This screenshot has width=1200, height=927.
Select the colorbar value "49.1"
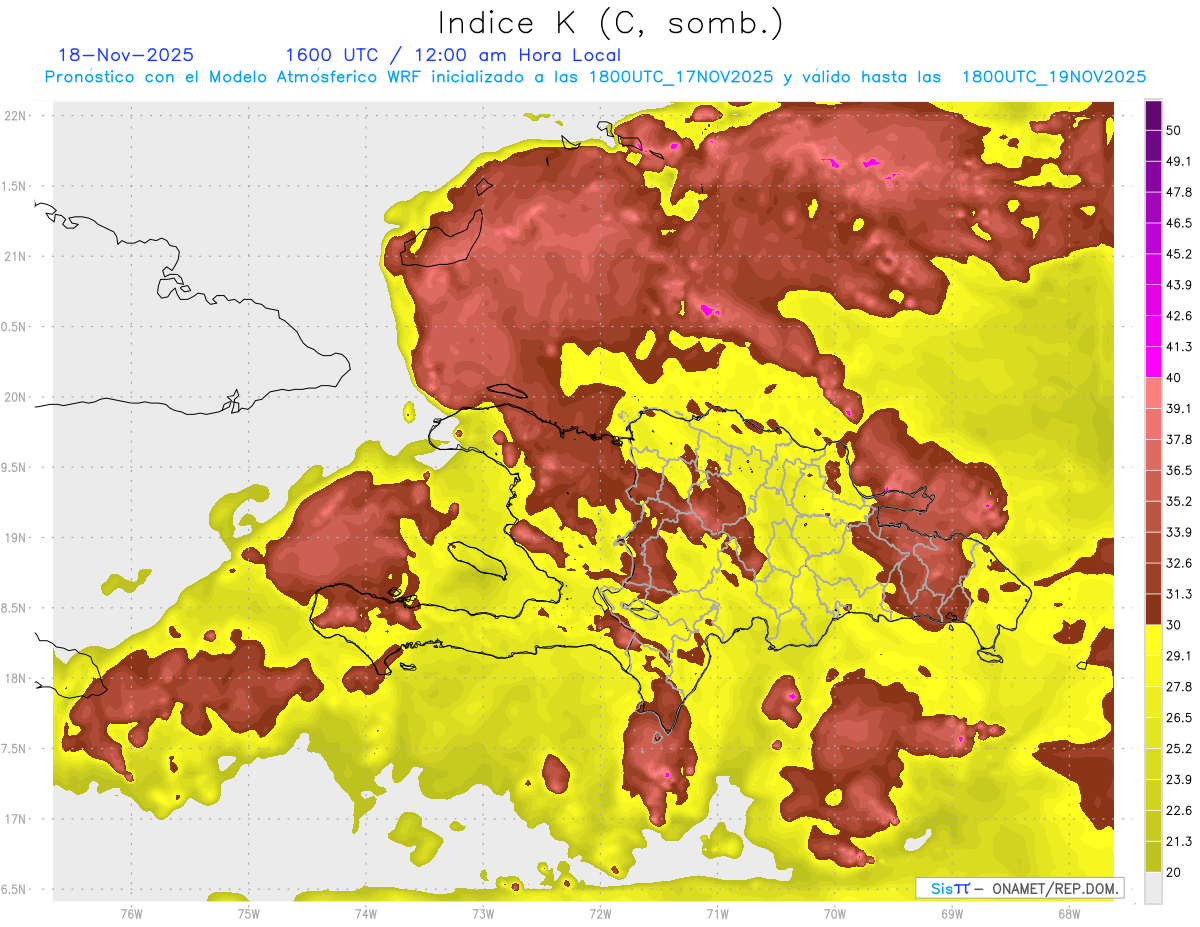click(1179, 161)
